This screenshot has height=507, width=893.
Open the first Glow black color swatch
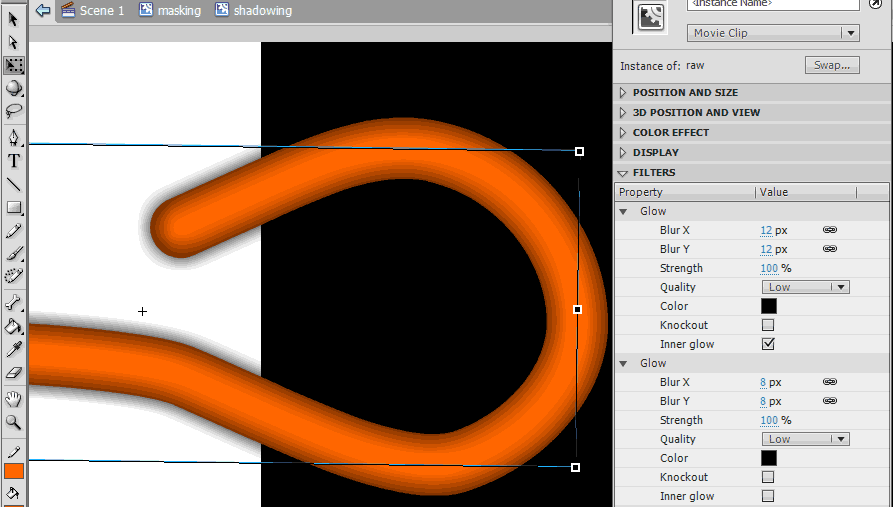coord(769,306)
